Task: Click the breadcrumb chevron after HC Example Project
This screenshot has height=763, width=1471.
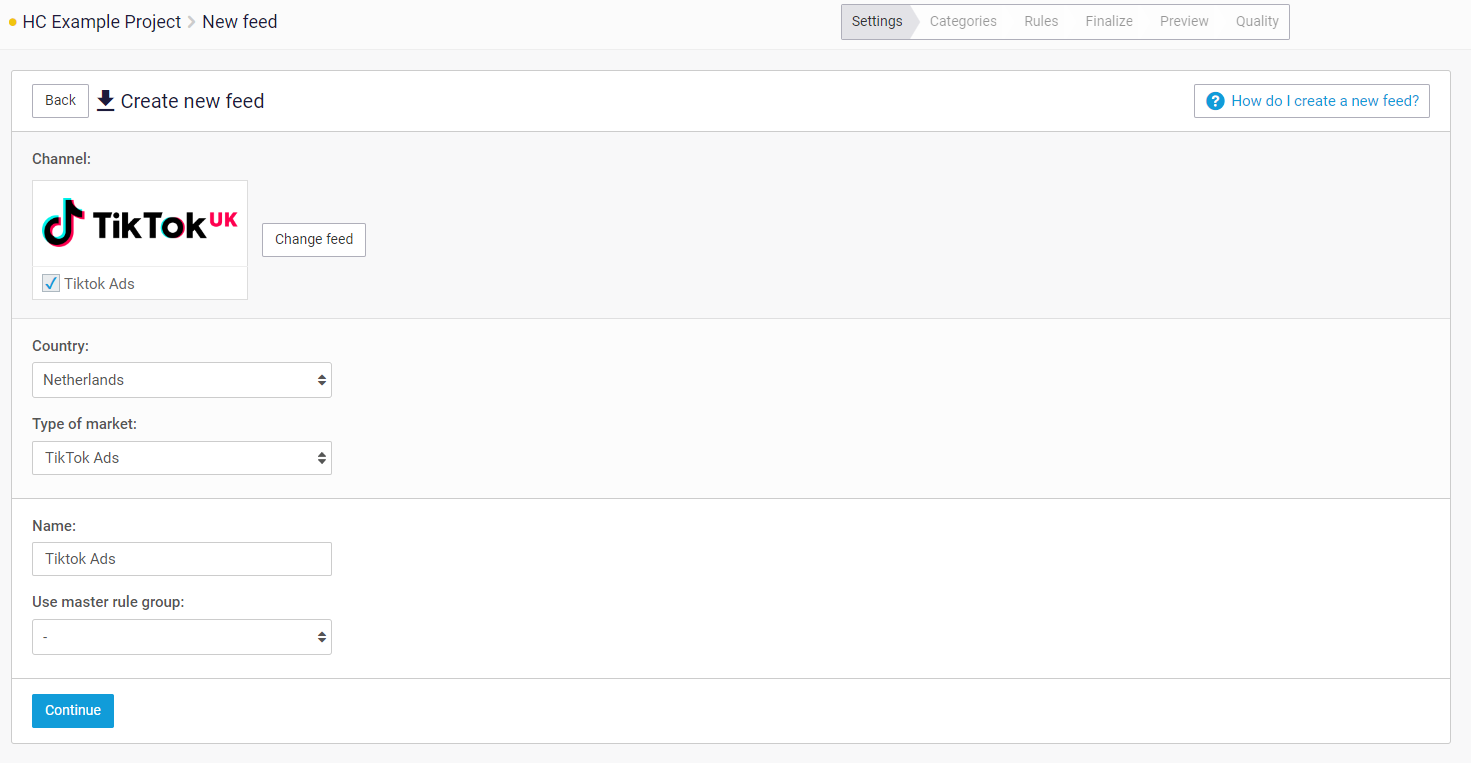Action: pos(191,22)
